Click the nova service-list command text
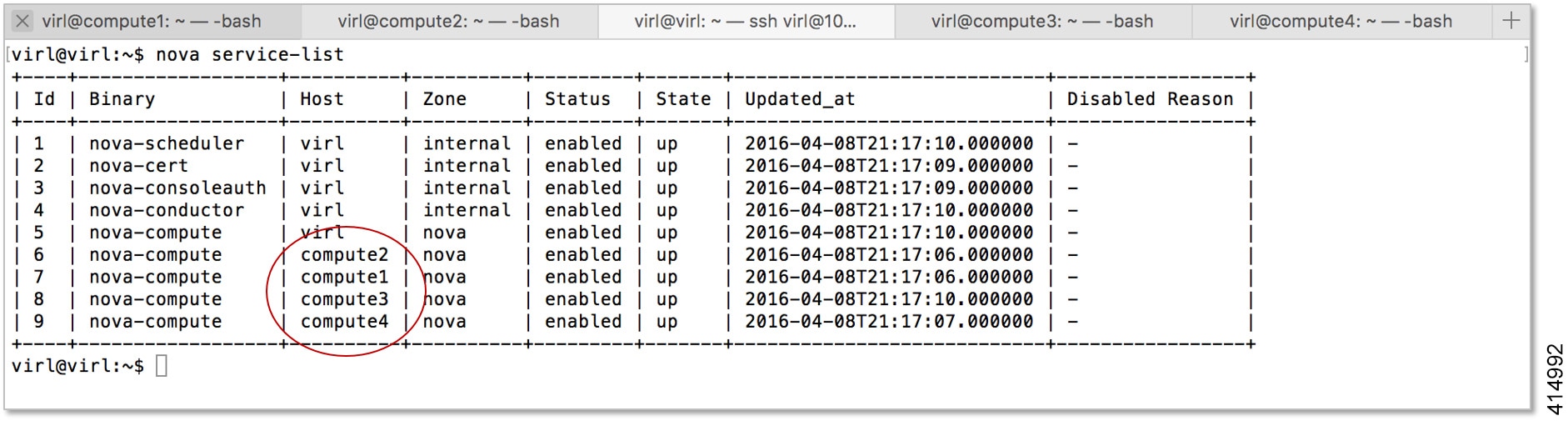Viewport: 1568px width, 421px height. point(250,54)
